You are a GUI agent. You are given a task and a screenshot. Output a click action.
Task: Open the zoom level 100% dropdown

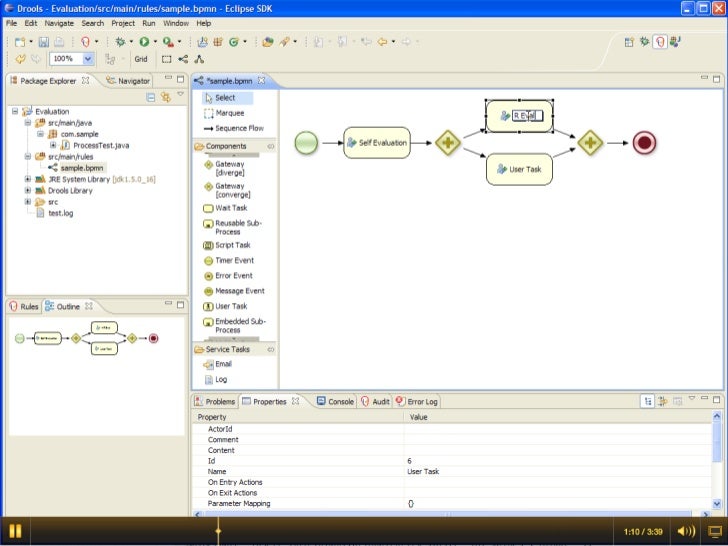pos(88,59)
